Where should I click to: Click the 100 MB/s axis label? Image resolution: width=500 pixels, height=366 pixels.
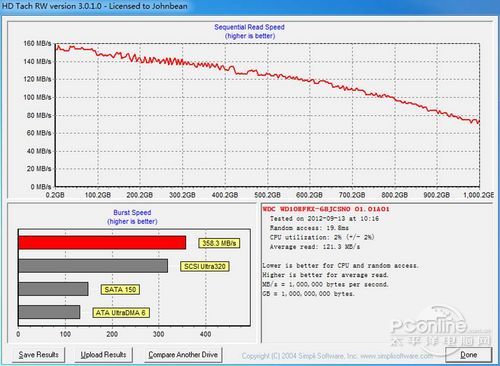[37, 97]
